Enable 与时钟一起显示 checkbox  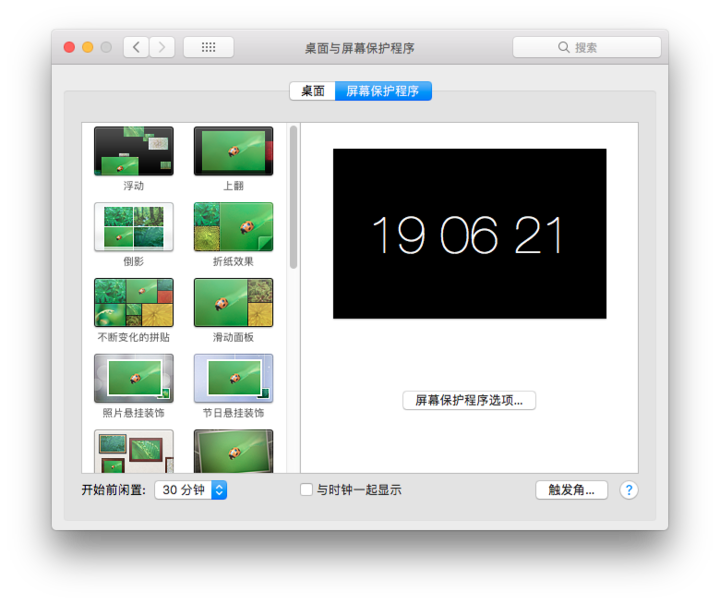(x=306, y=490)
